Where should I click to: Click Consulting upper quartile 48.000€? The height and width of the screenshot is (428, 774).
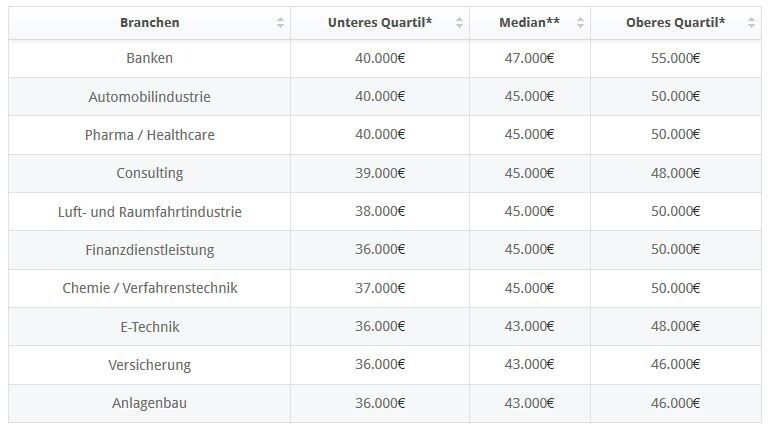click(675, 173)
